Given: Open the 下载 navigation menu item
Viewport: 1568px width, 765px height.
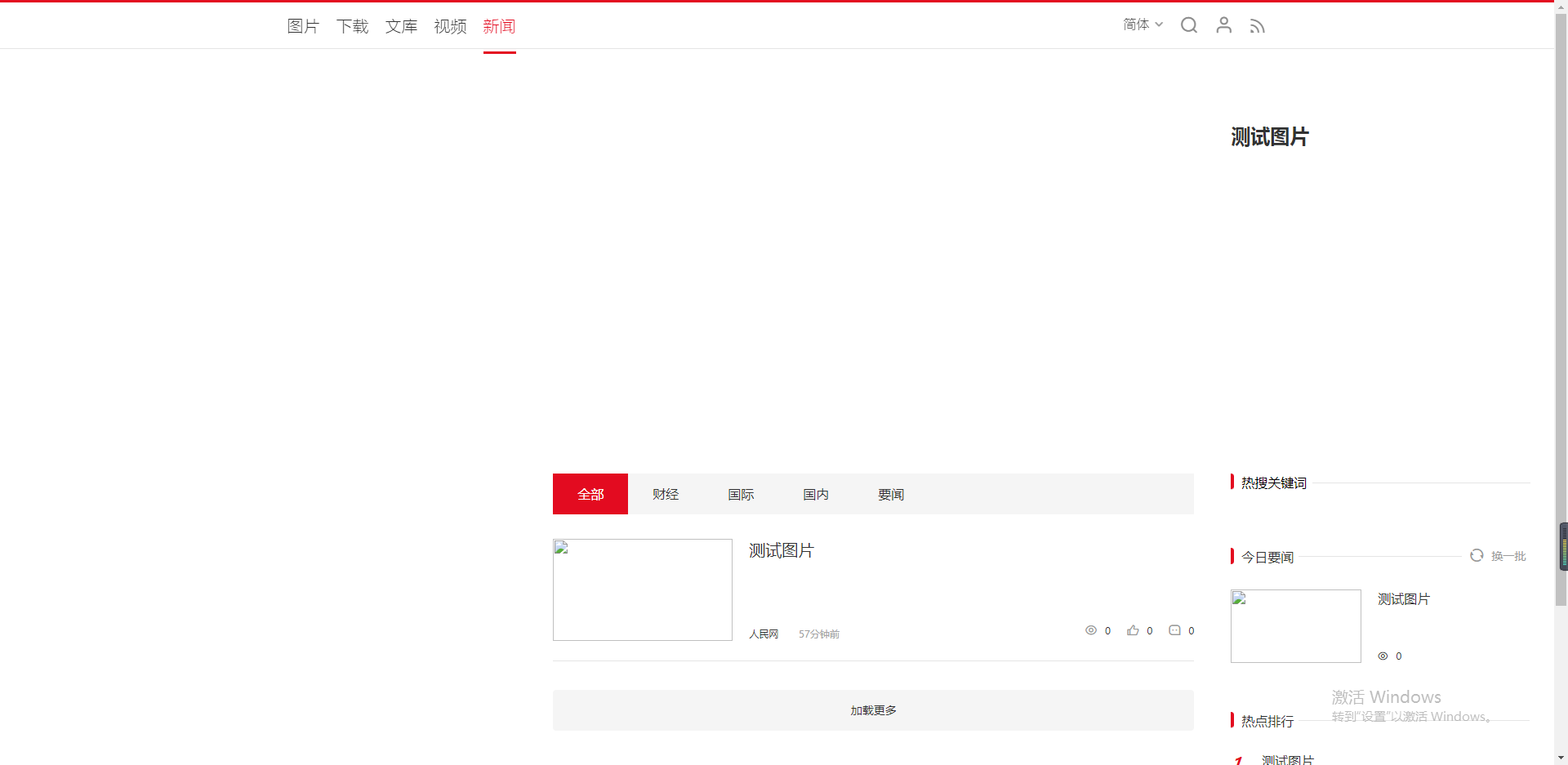Looking at the screenshot, I should pos(352,26).
